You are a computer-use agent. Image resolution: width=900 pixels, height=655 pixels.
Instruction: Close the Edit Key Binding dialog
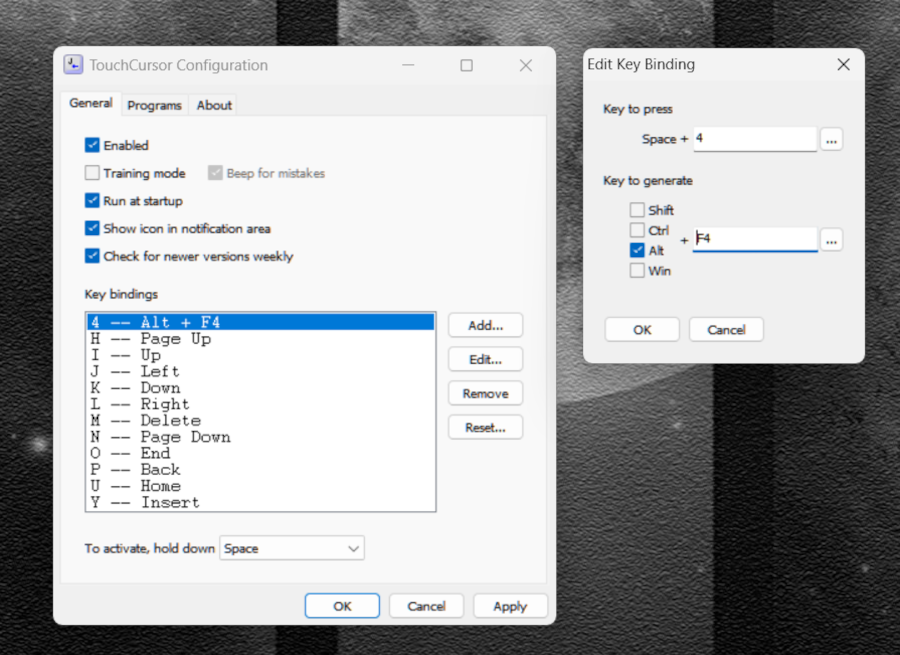click(x=843, y=64)
